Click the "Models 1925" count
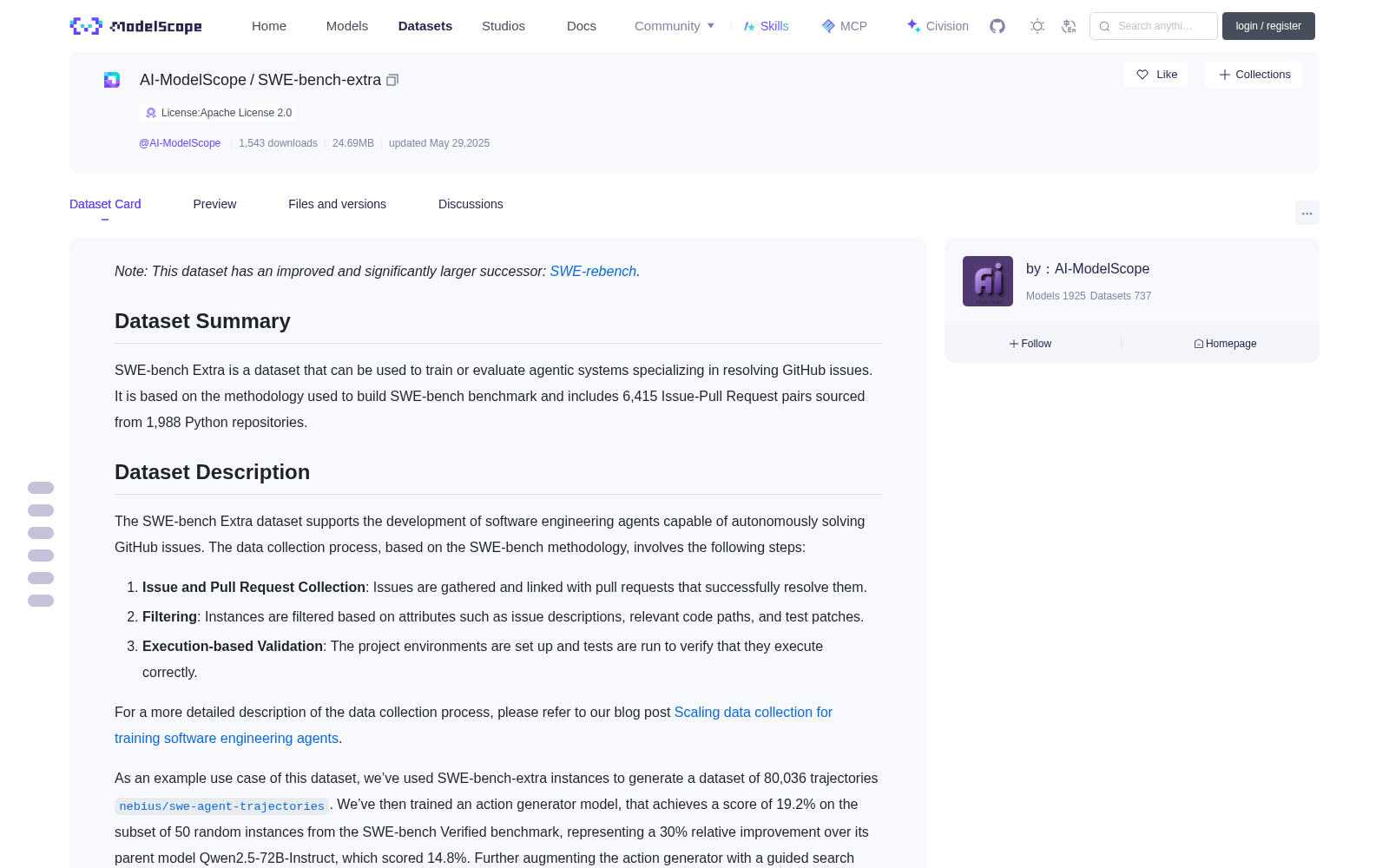 pos(1056,296)
